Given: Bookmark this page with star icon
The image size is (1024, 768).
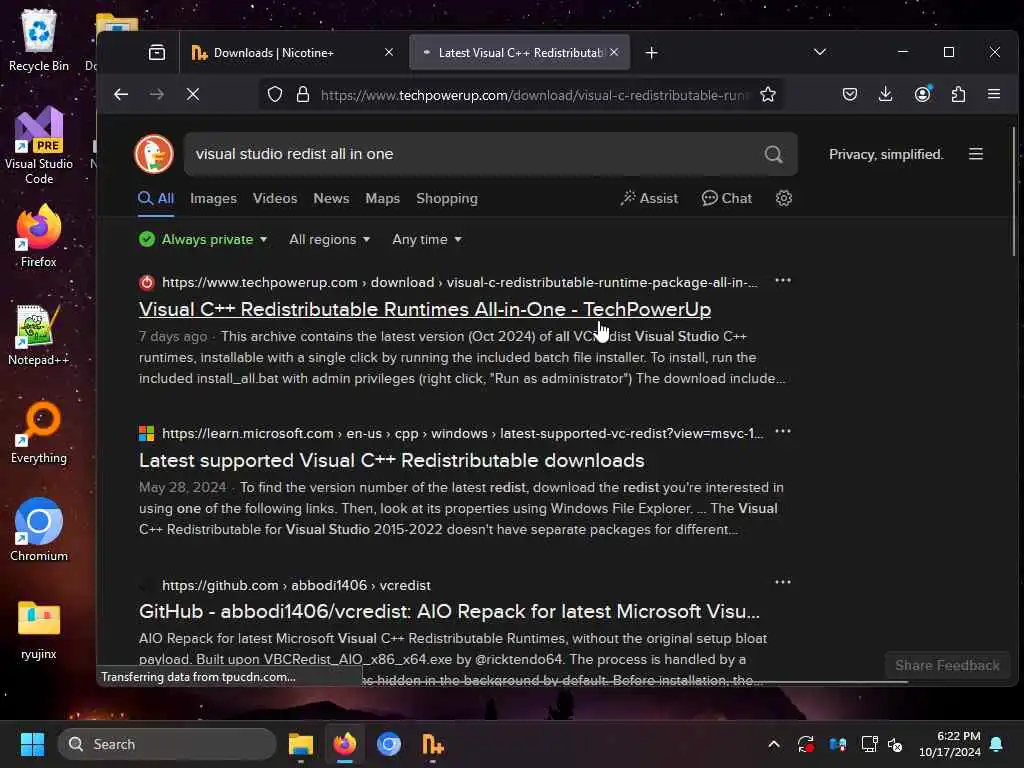Looking at the screenshot, I should (768, 95).
